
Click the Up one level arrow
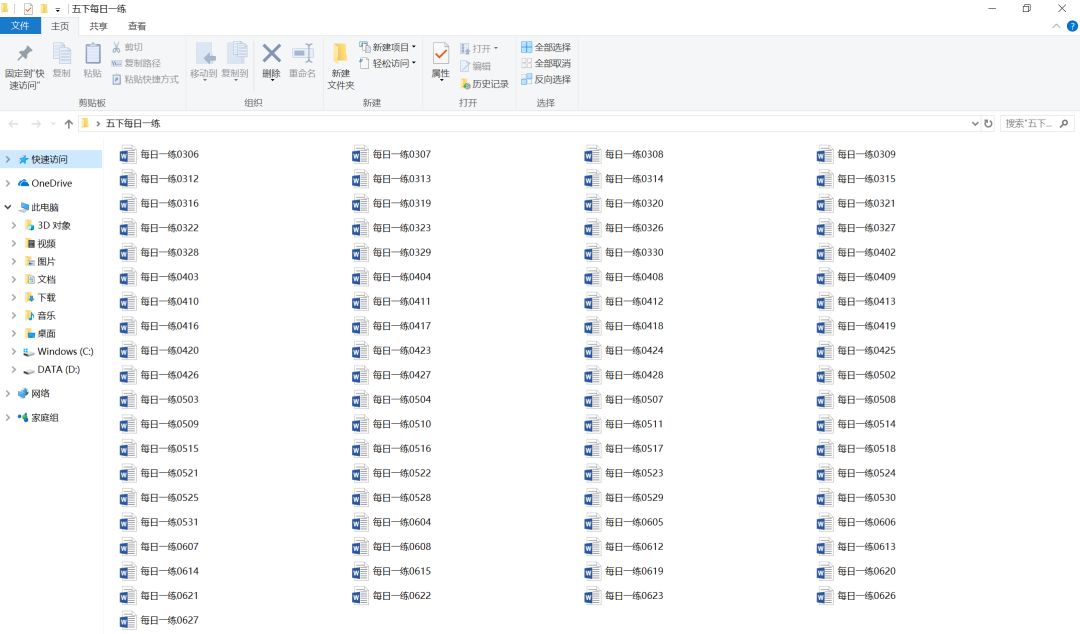tap(68, 123)
